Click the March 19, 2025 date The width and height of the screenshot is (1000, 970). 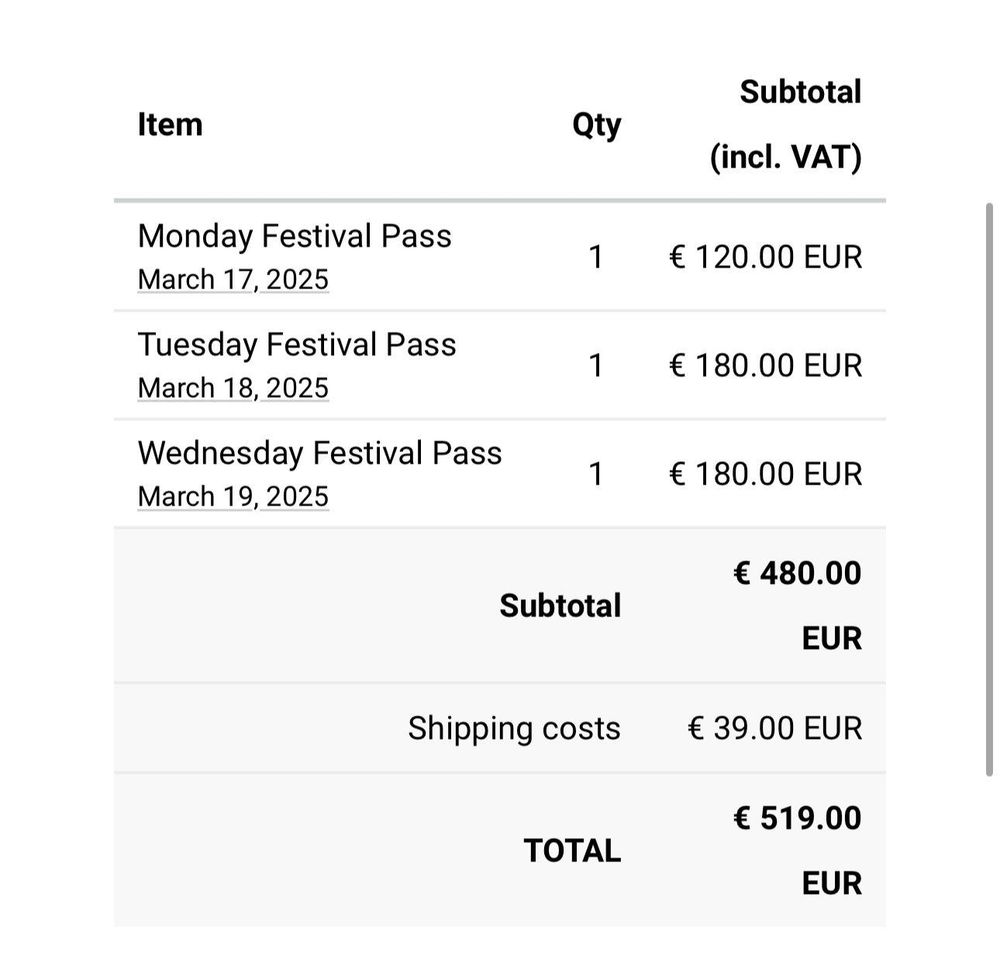[233, 497]
